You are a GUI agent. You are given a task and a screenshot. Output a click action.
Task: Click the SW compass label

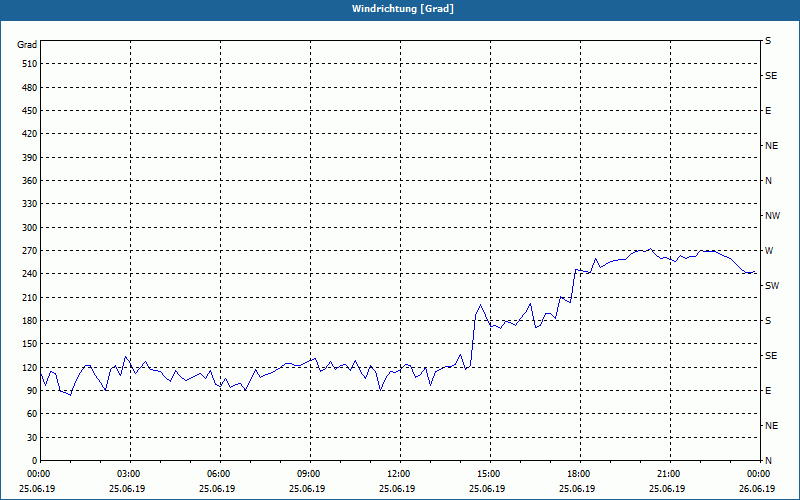point(772,286)
